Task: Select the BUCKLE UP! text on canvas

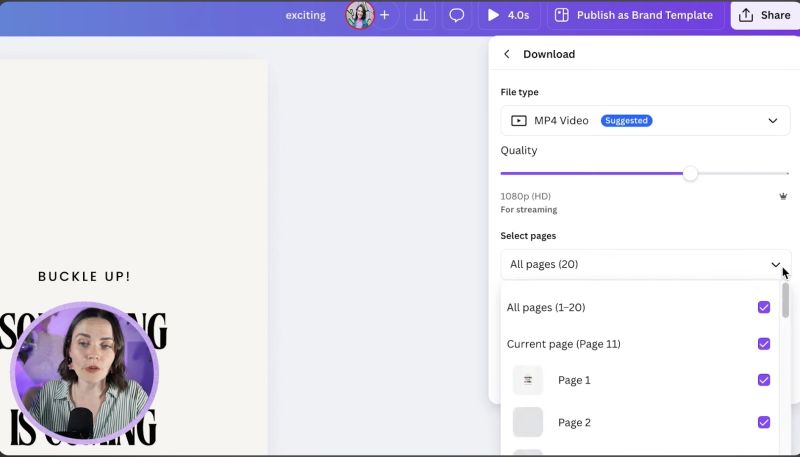Action: click(x=84, y=276)
